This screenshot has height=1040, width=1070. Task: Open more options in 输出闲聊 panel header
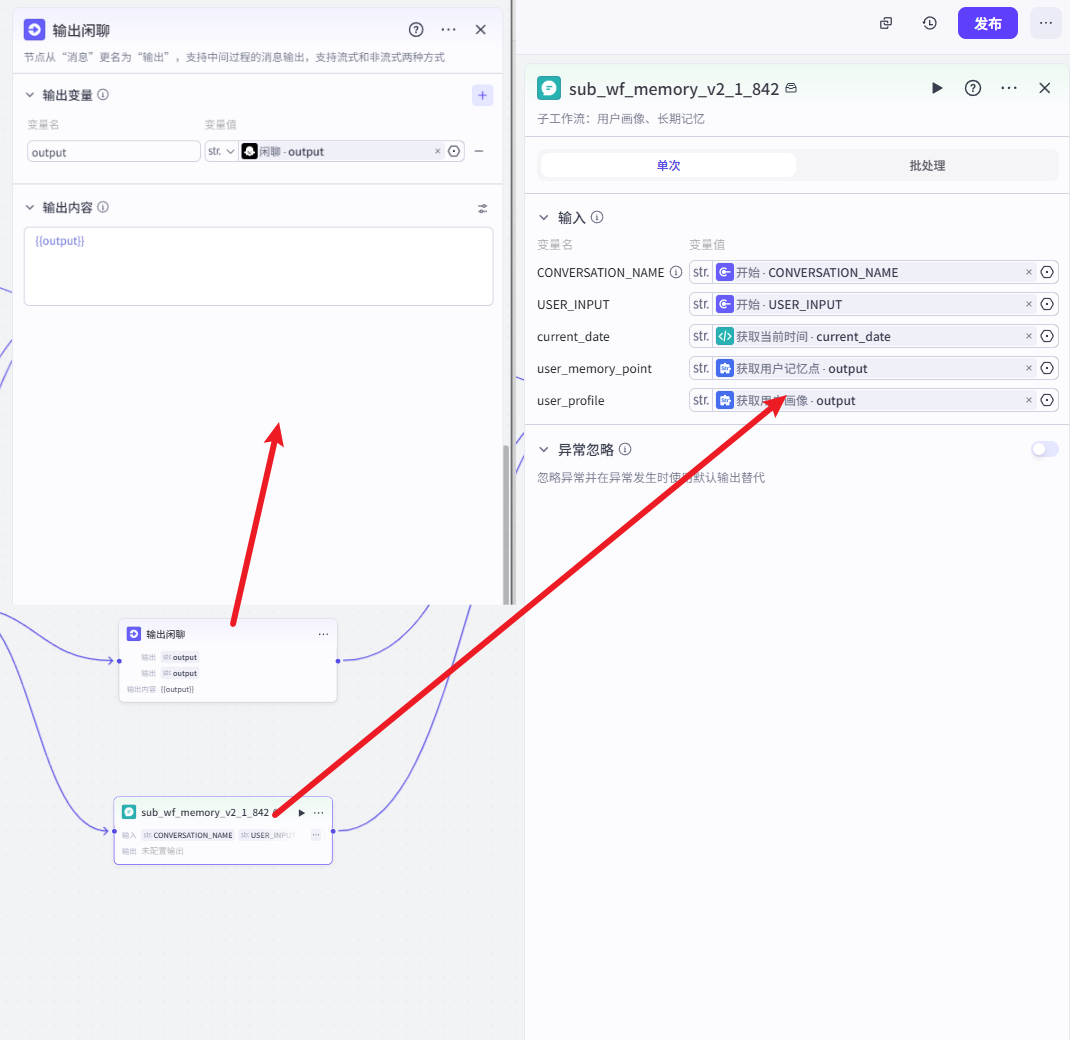[x=448, y=29]
